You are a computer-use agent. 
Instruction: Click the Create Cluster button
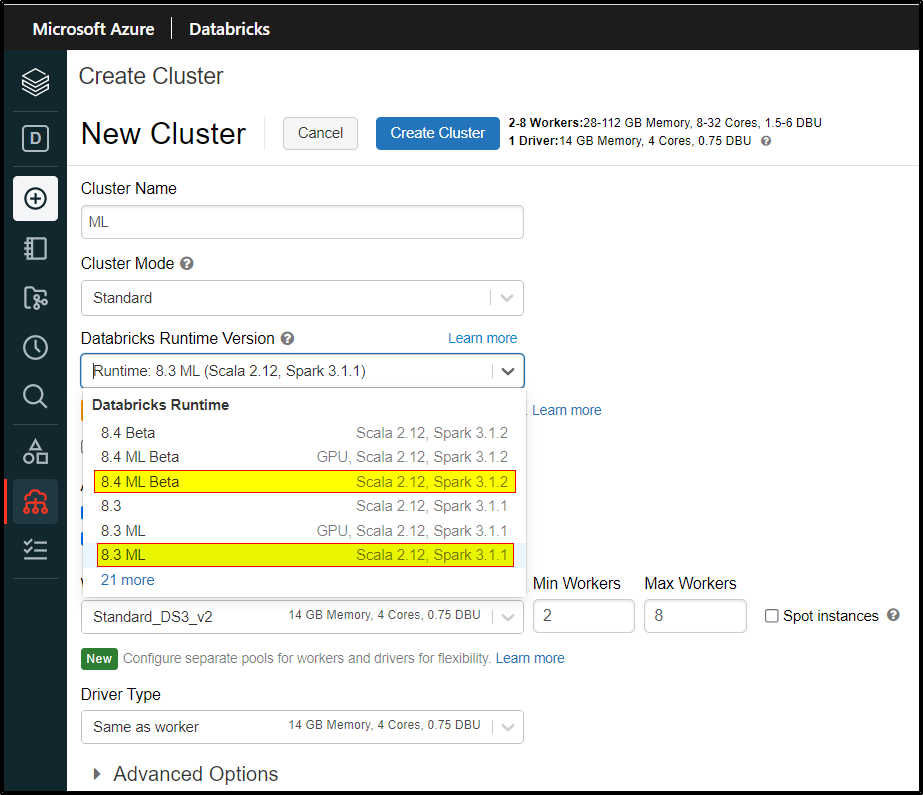437,134
